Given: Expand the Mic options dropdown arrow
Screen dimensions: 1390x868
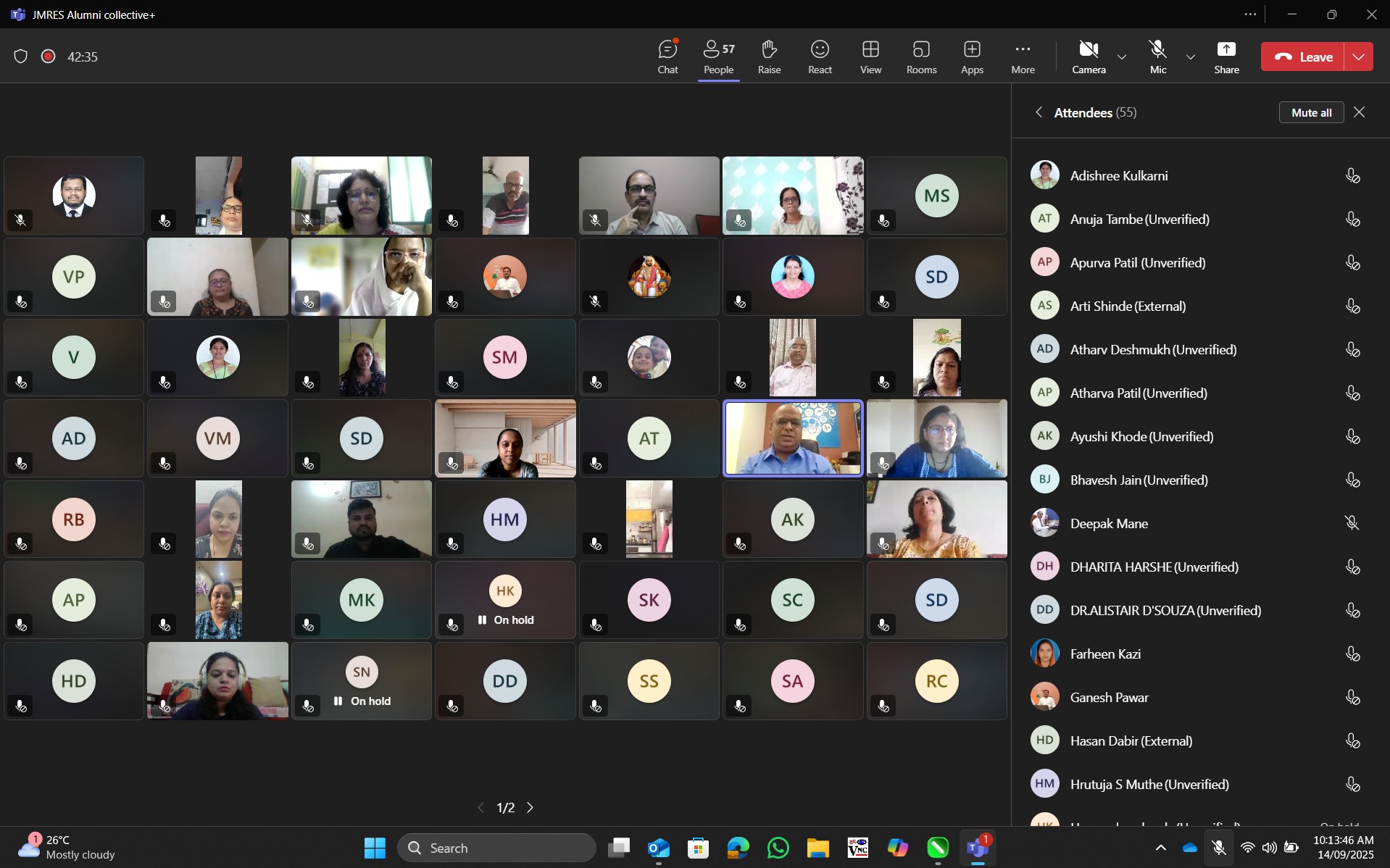Looking at the screenshot, I should (x=1190, y=57).
